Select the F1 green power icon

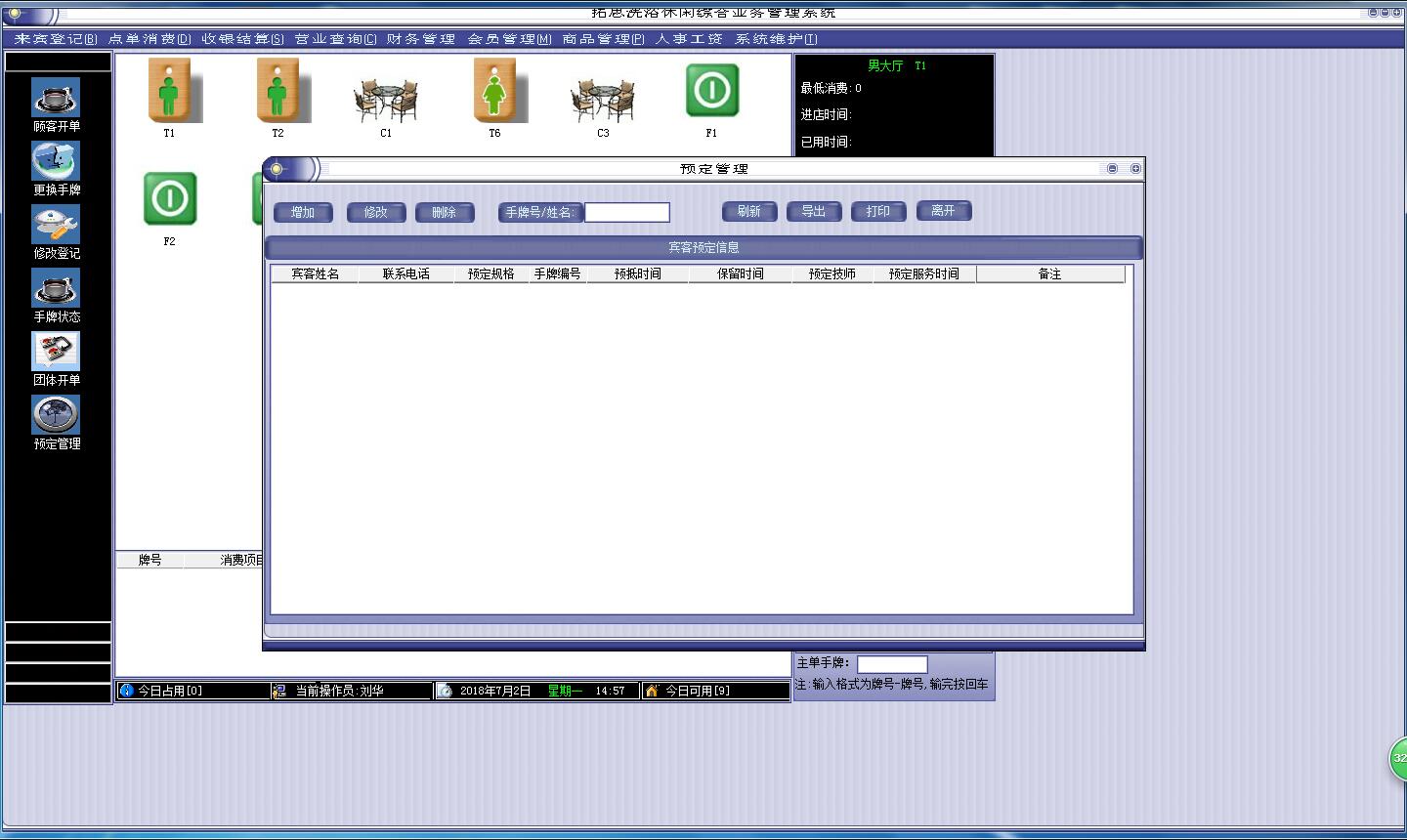point(712,90)
